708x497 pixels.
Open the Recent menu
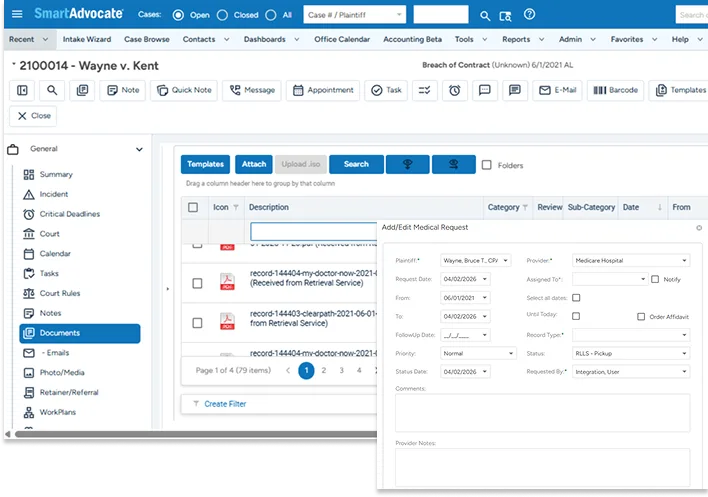pyautogui.click(x=28, y=39)
